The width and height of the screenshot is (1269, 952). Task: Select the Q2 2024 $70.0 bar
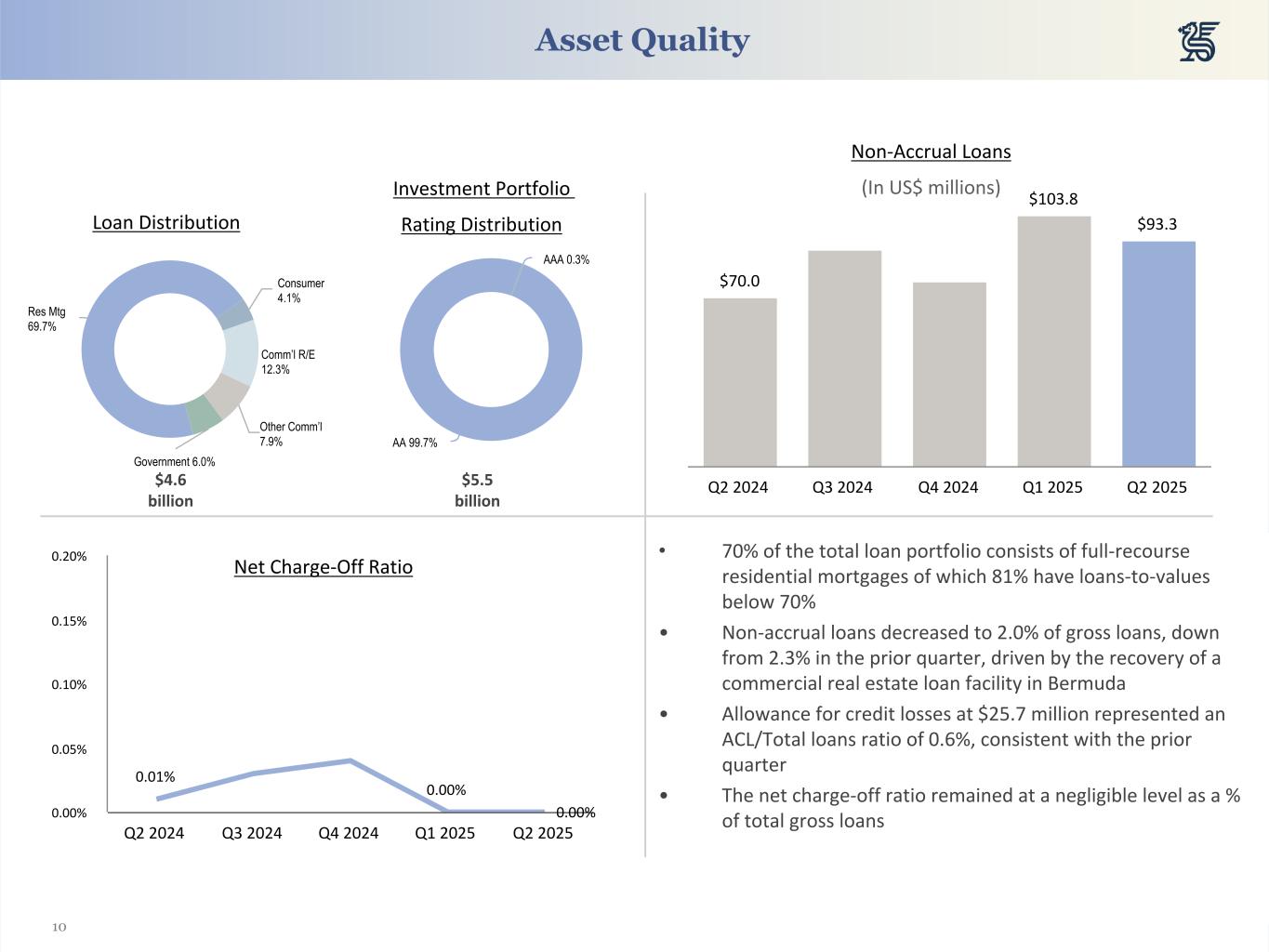(739, 381)
